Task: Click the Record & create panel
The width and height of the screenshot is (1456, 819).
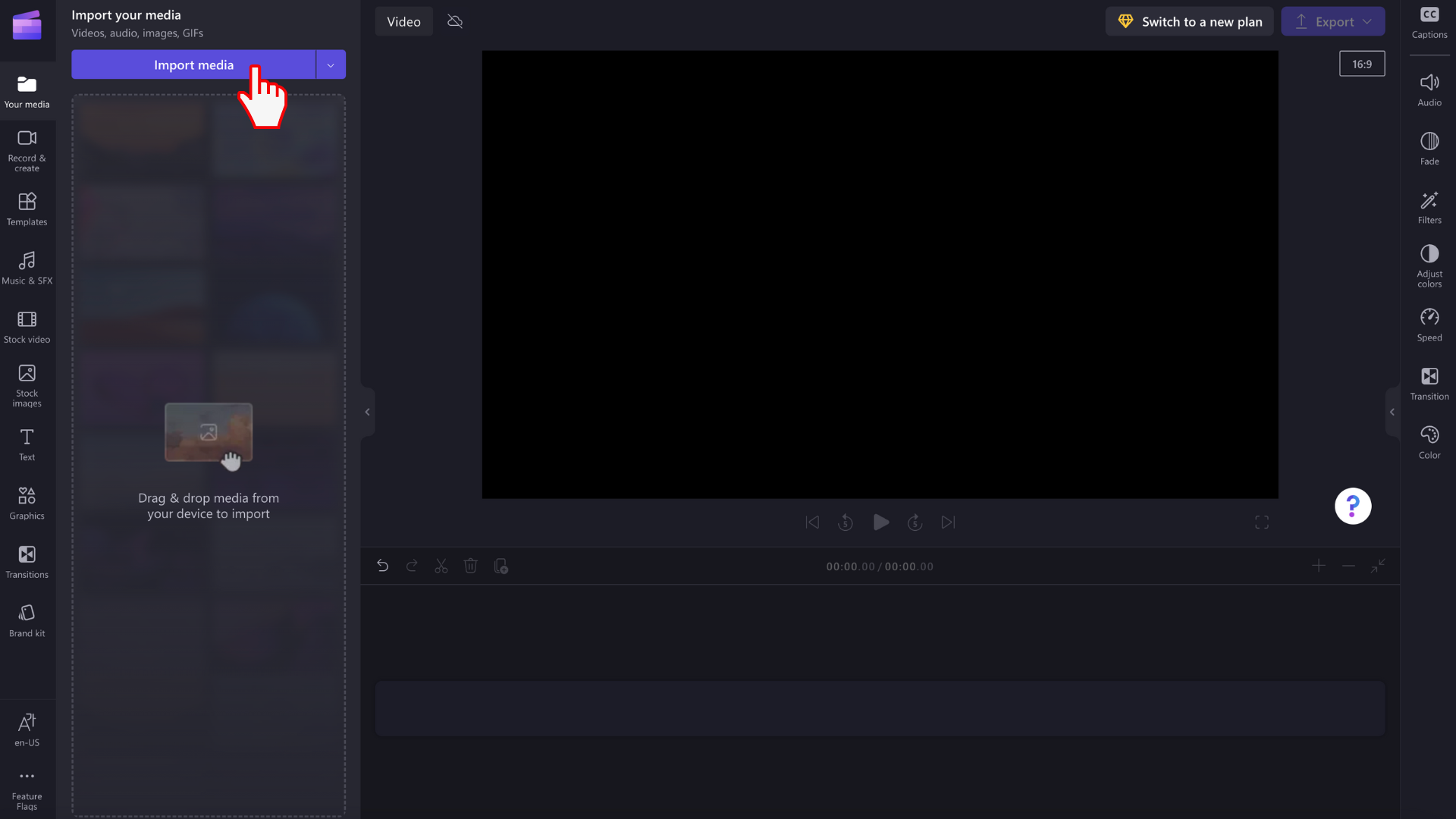Action: pyautogui.click(x=27, y=150)
